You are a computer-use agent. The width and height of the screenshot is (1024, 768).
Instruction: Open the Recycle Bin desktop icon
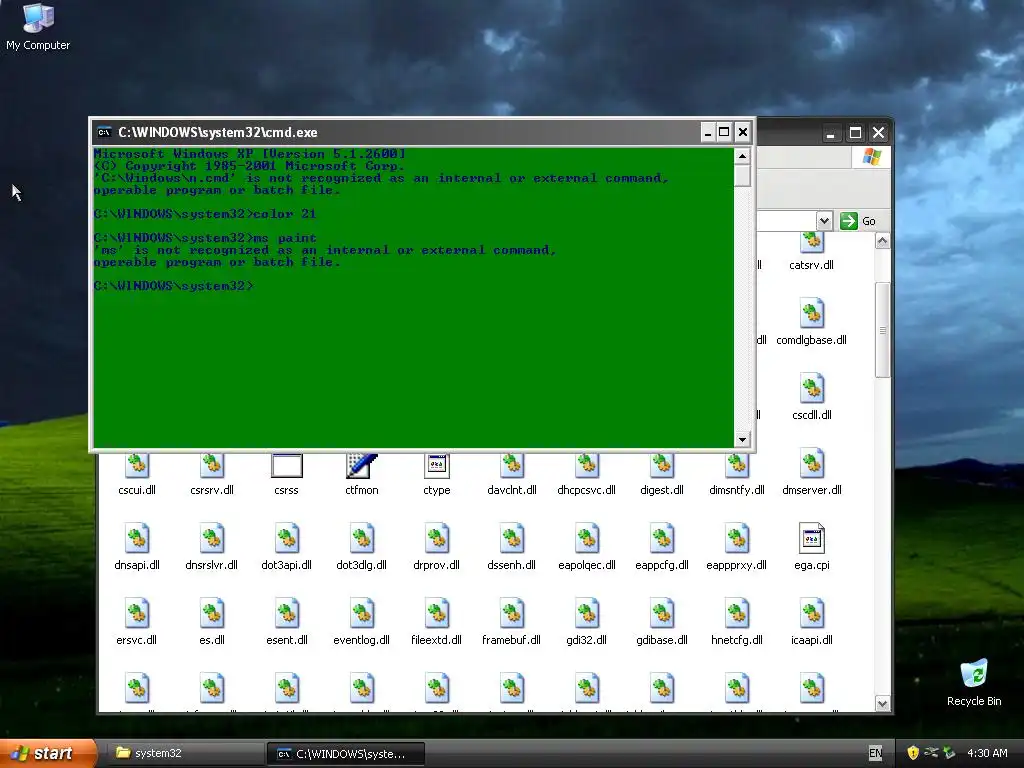974,682
